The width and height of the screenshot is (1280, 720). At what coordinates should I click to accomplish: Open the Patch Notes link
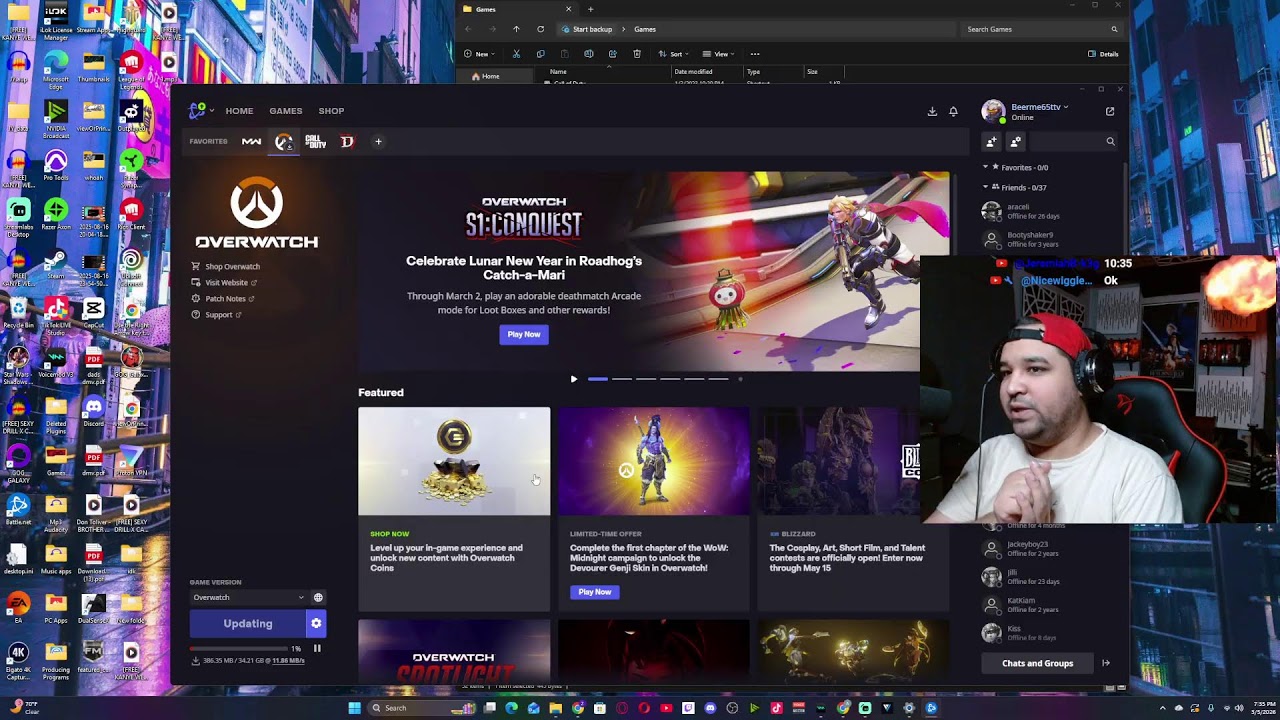tap(223, 299)
